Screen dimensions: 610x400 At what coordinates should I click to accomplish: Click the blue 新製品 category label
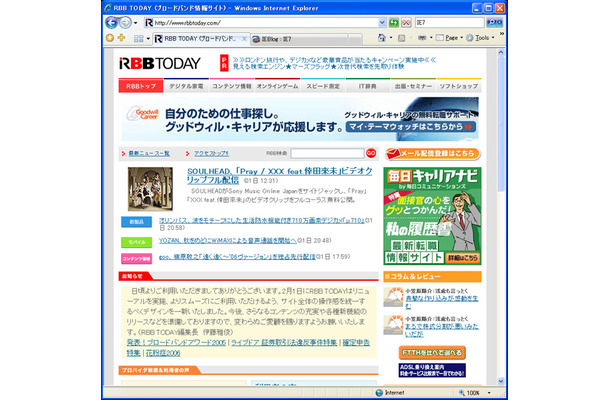(136, 222)
